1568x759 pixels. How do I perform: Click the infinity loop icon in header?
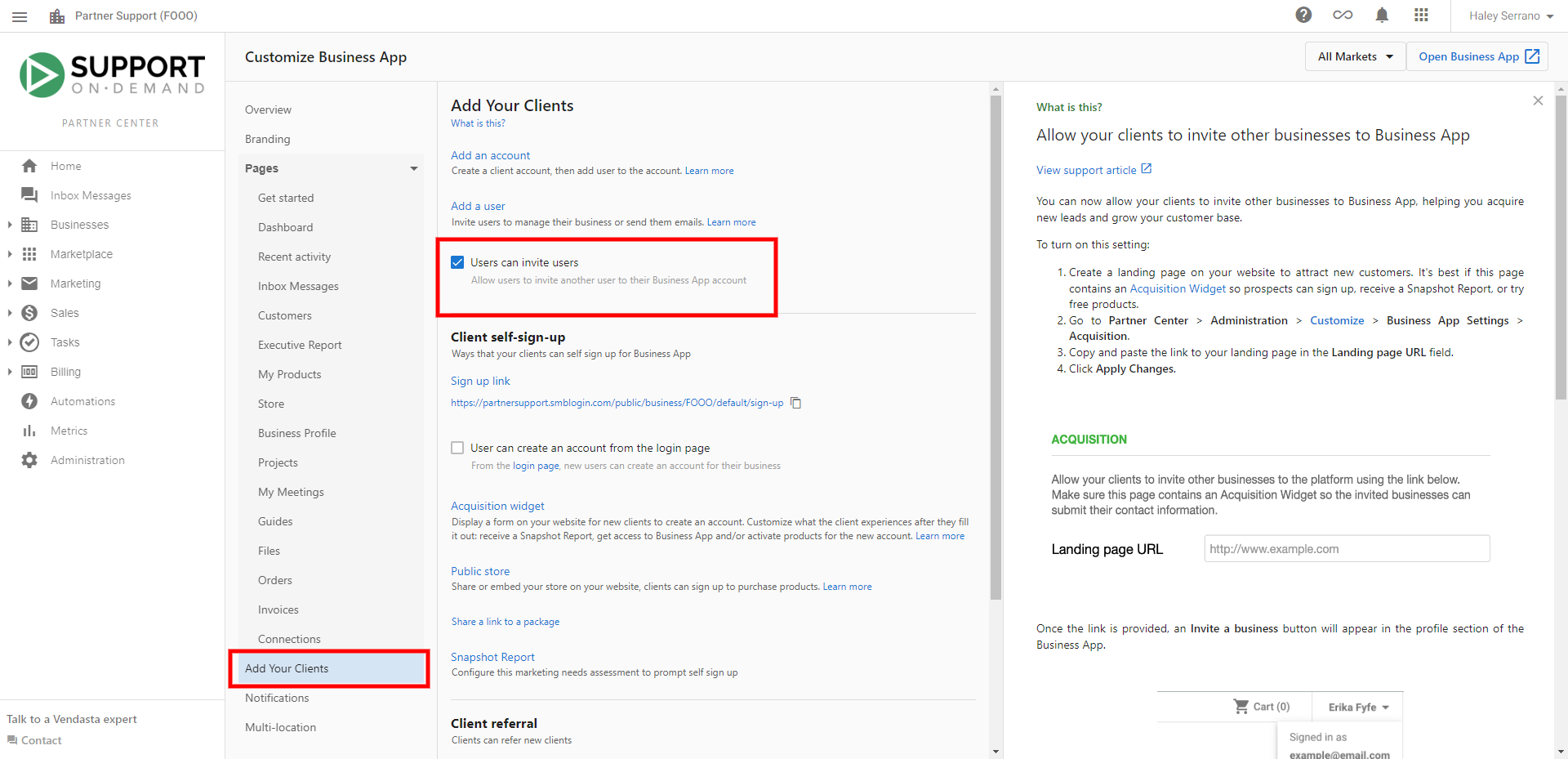(x=1343, y=15)
